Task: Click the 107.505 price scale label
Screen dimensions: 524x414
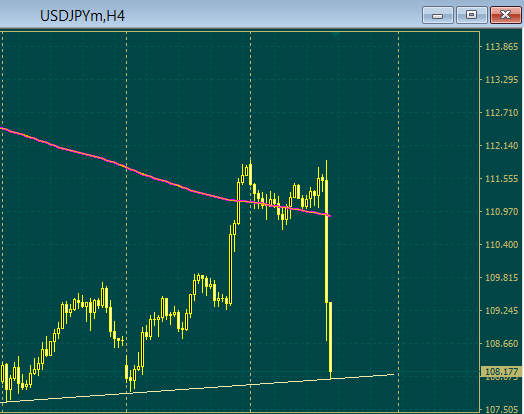Action: pyautogui.click(x=501, y=410)
